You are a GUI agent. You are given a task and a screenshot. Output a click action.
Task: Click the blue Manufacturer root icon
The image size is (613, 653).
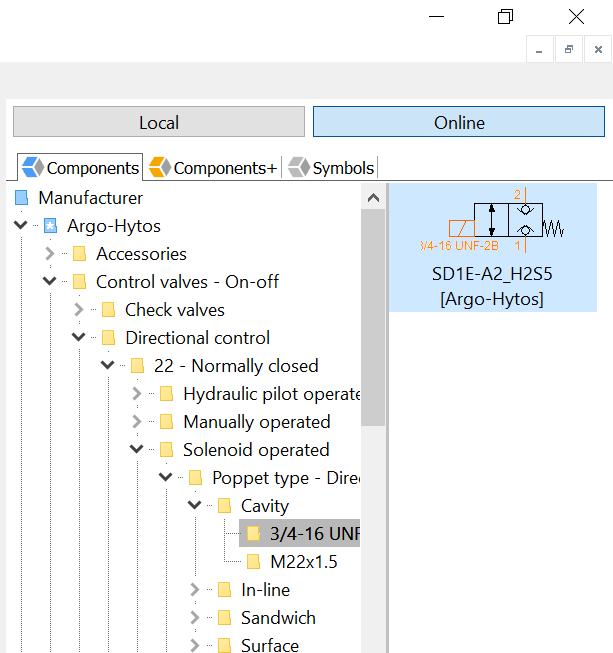pos(21,198)
